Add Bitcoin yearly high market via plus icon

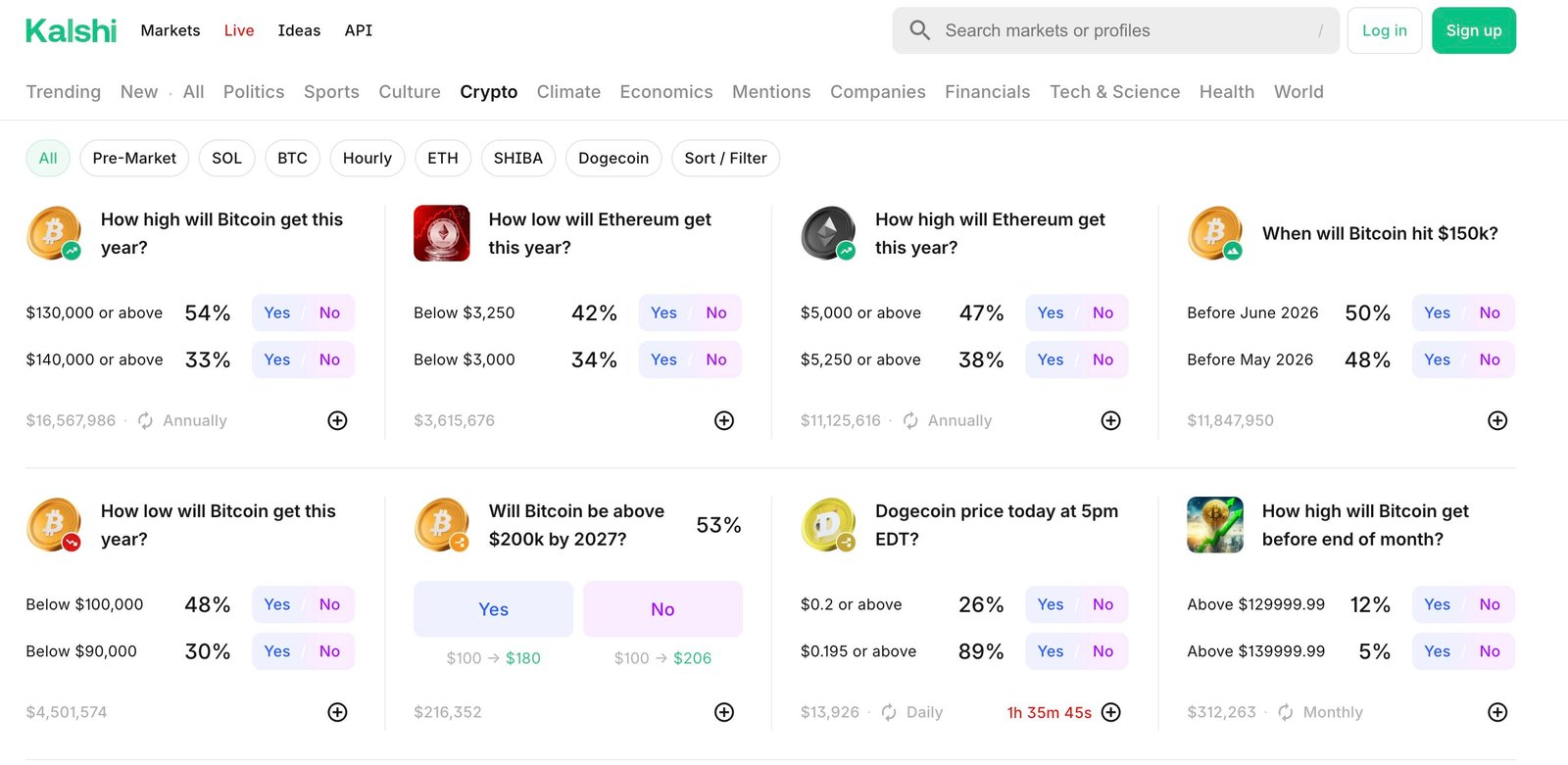(x=337, y=420)
